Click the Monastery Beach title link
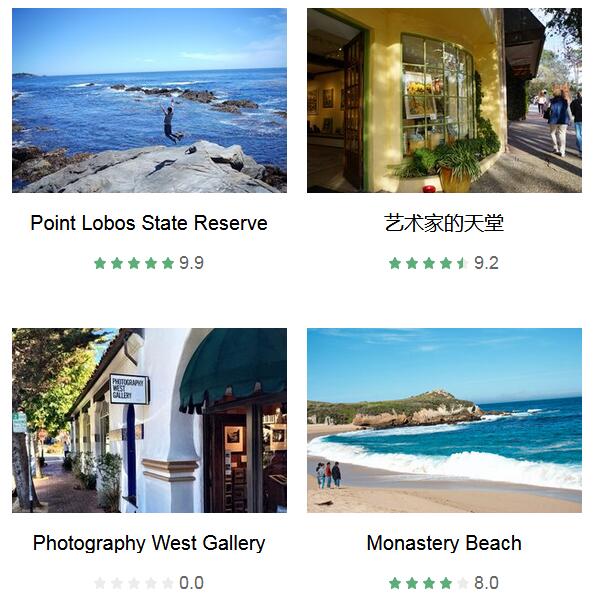The height and width of the screenshot is (604, 595). coord(444,543)
